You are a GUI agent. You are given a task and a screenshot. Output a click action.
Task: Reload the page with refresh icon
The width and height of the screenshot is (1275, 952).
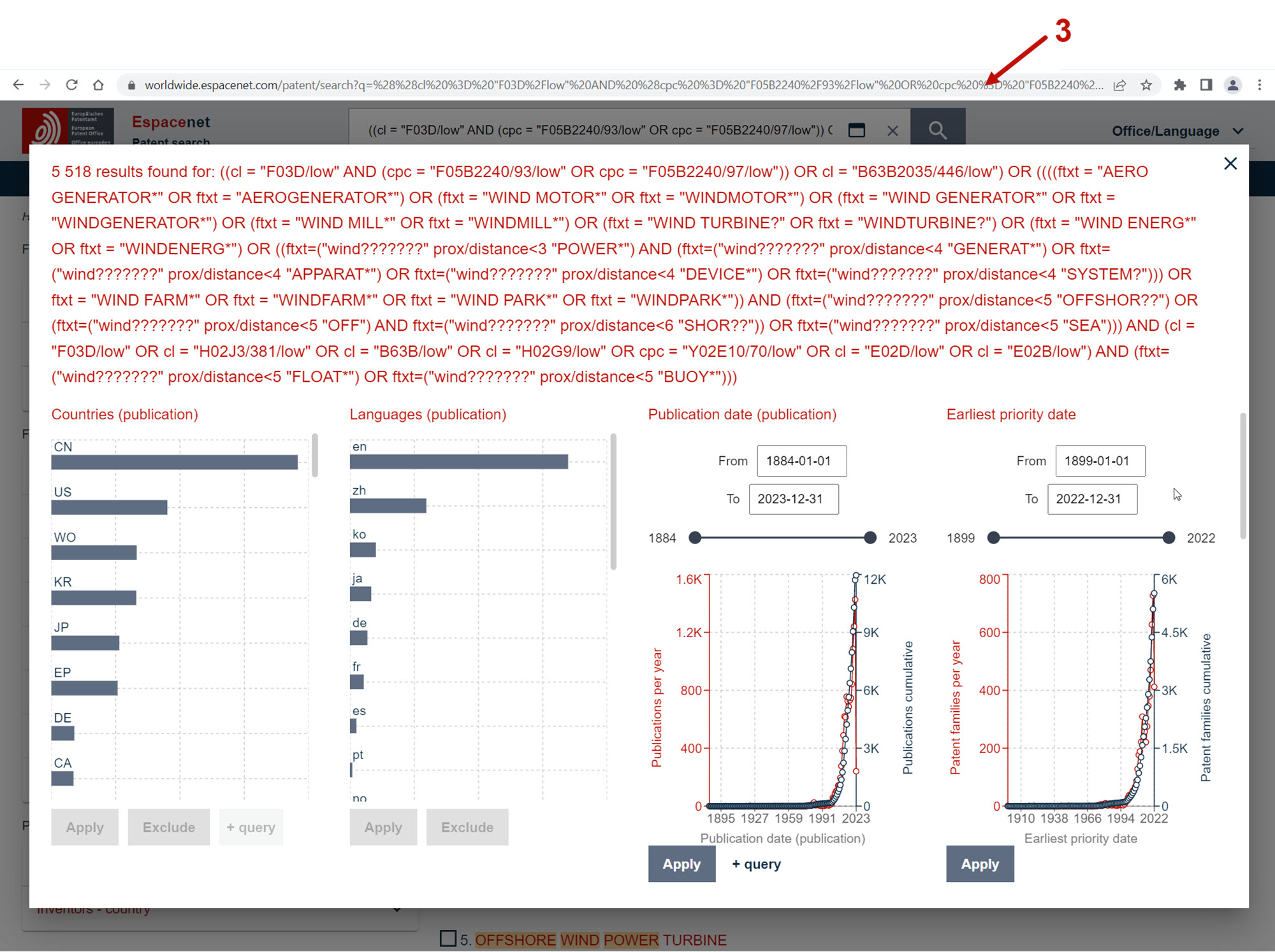tap(71, 85)
